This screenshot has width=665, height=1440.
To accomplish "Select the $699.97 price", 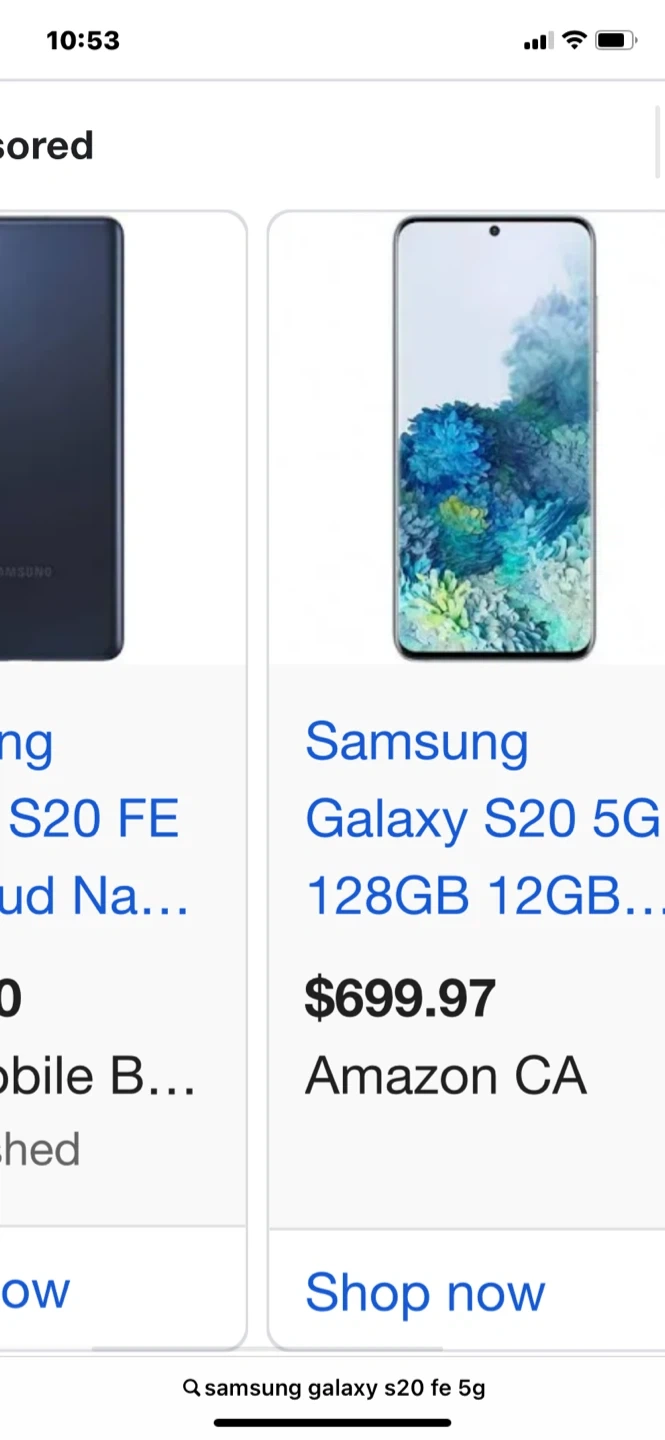I will coord(400,999).
